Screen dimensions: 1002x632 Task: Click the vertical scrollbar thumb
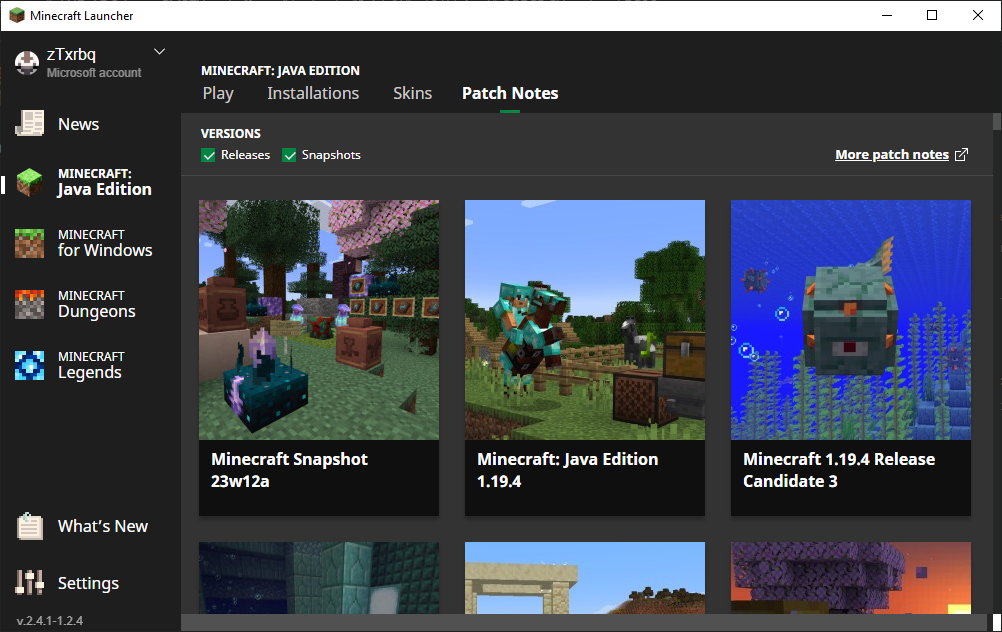[996, 121]
